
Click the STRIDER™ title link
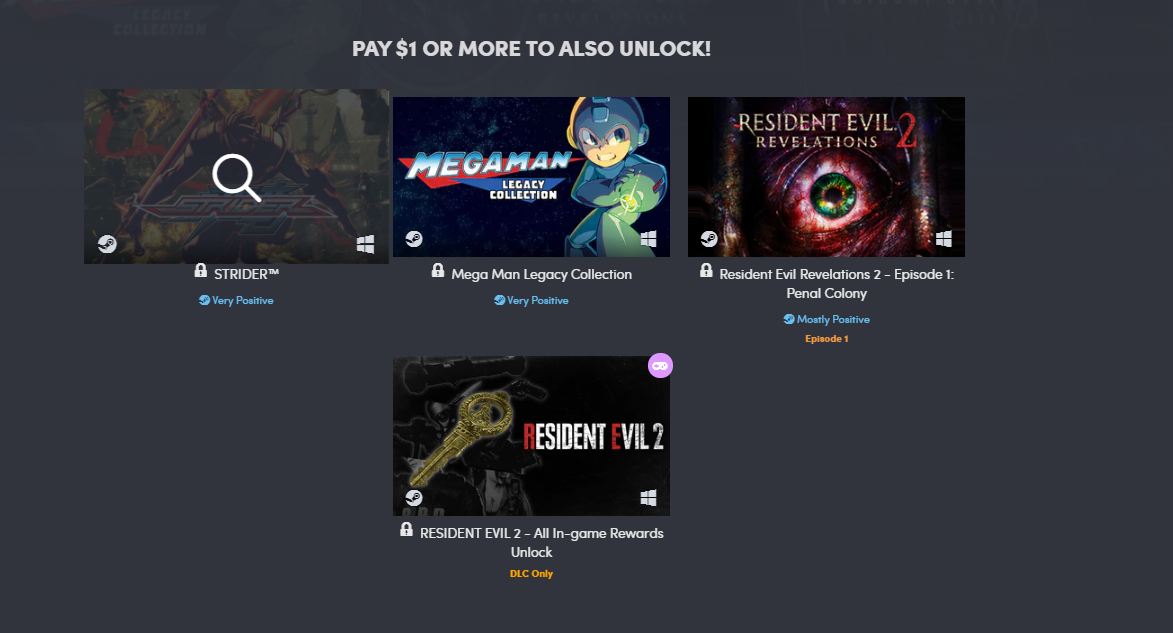click(x=246, y=275)
